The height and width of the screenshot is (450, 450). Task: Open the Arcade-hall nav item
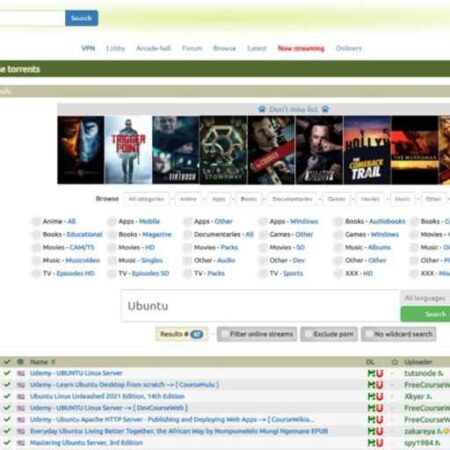pyautogui.click(x=153, y=48)
